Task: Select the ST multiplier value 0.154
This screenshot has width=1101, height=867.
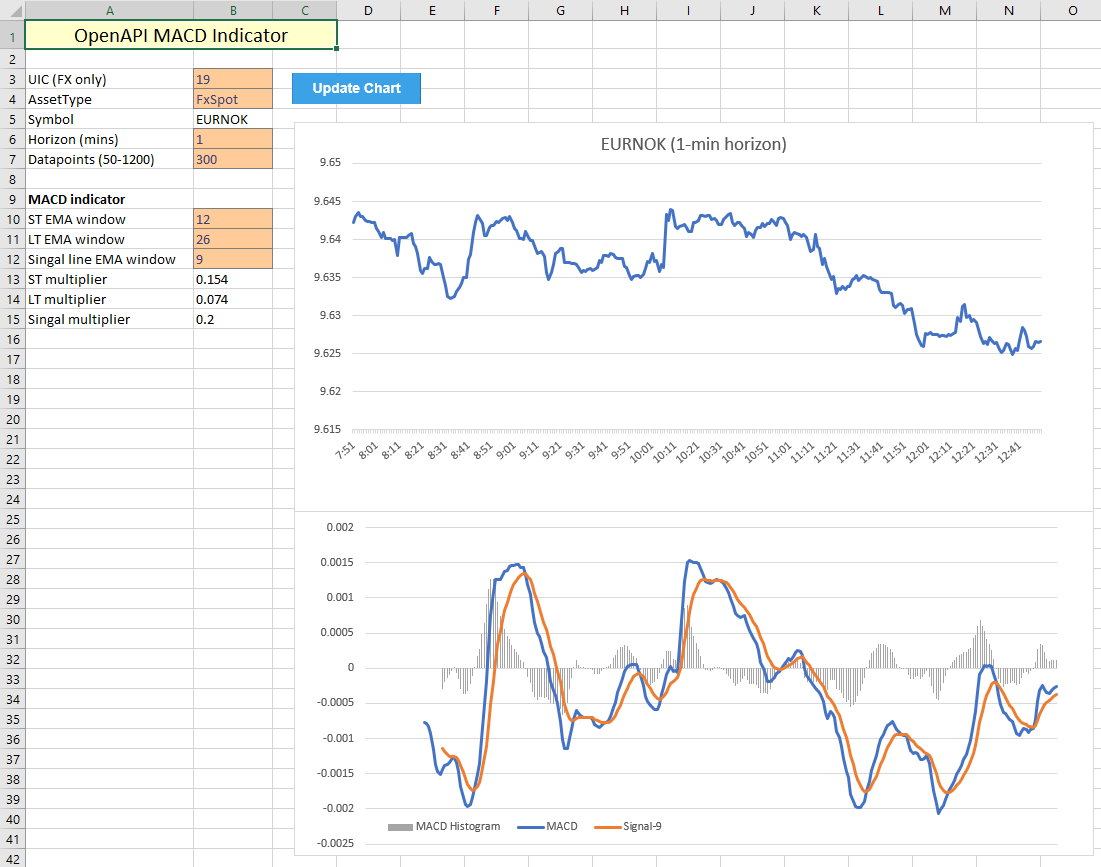Action: [x=232, y=279]
